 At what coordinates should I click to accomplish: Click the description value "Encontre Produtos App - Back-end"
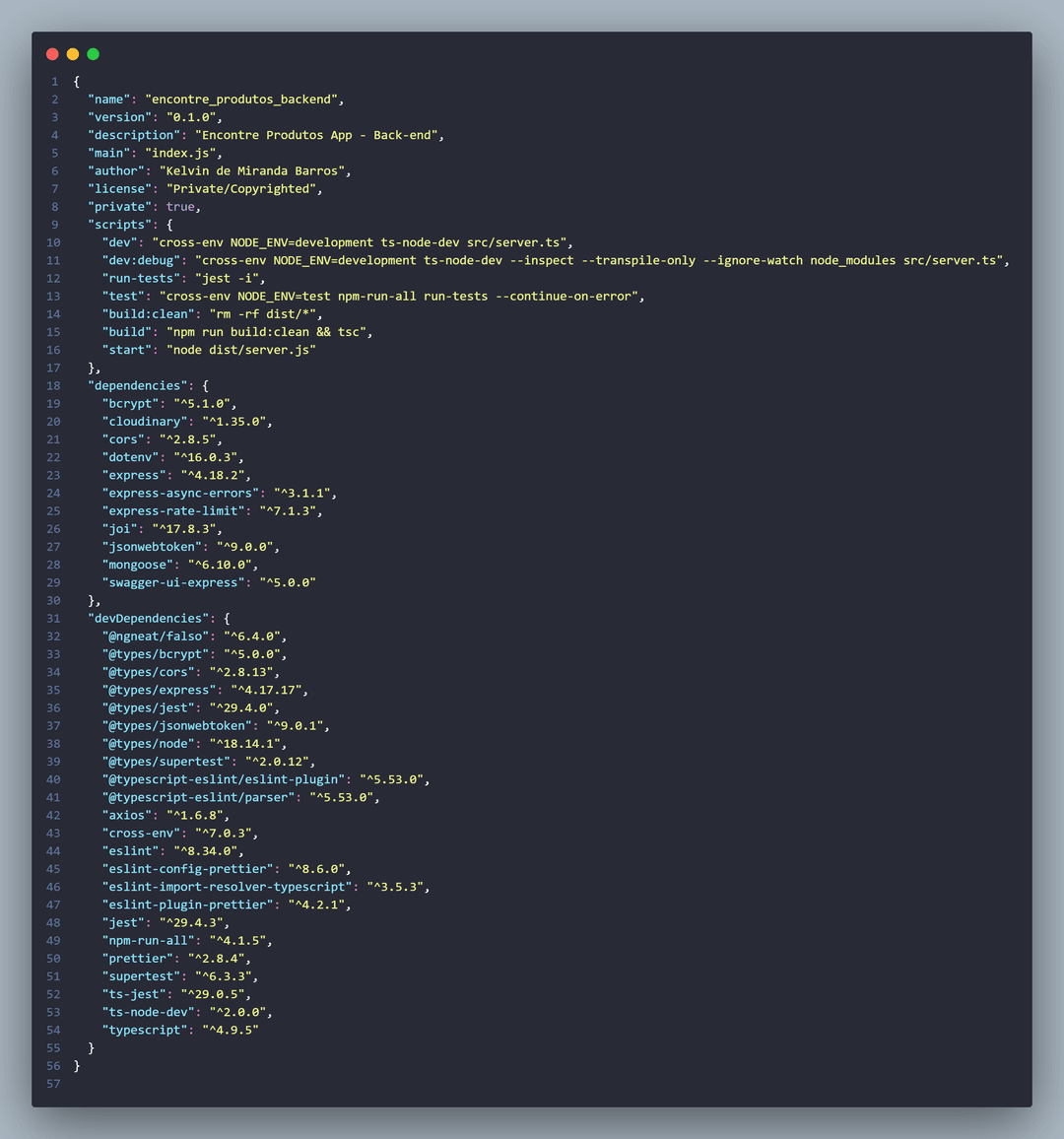point(316,135)
